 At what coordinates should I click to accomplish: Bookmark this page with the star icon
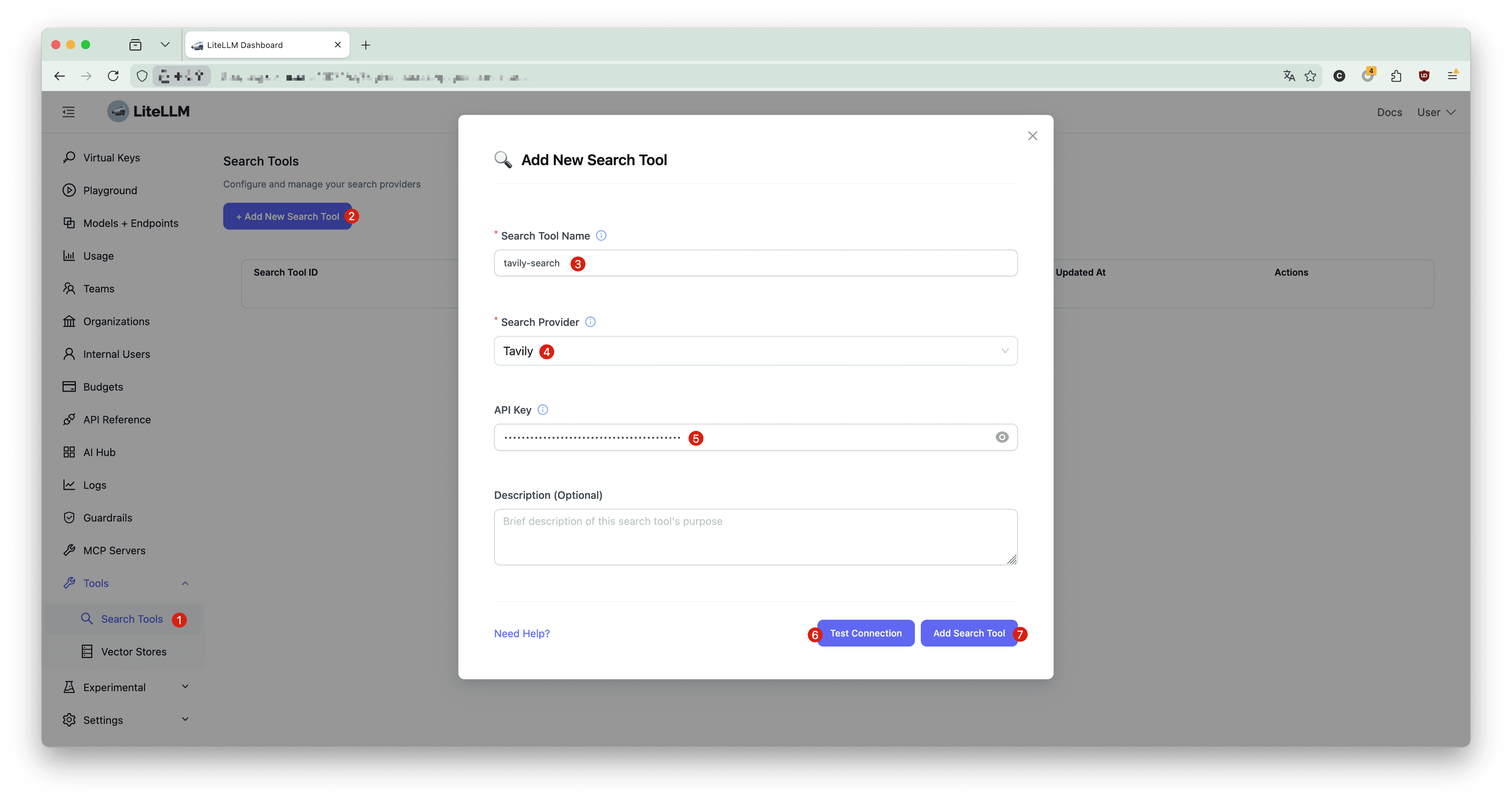tap(1310, 76)
